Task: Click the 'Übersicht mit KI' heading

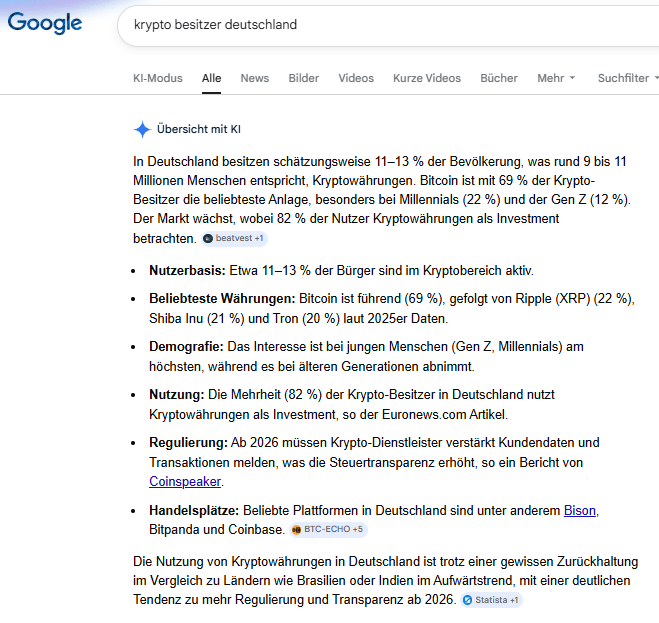Action: coord(198,129)
